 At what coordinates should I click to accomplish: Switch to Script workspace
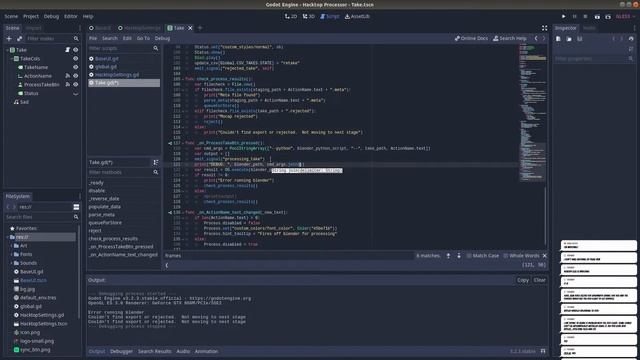330,16
